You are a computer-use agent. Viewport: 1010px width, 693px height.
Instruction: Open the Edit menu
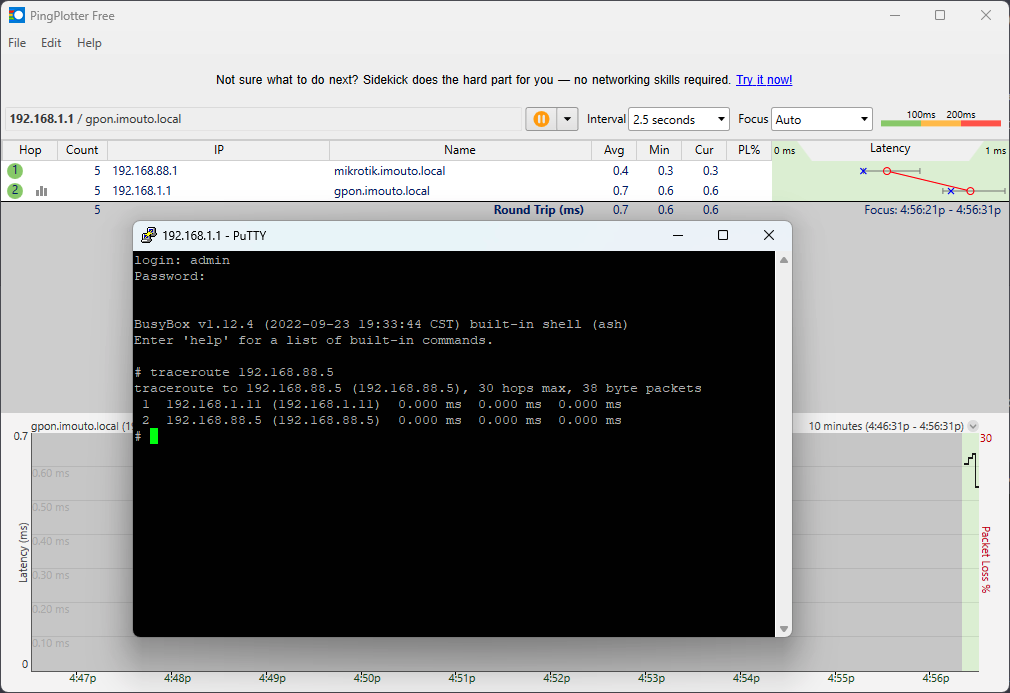pos(51,43)
